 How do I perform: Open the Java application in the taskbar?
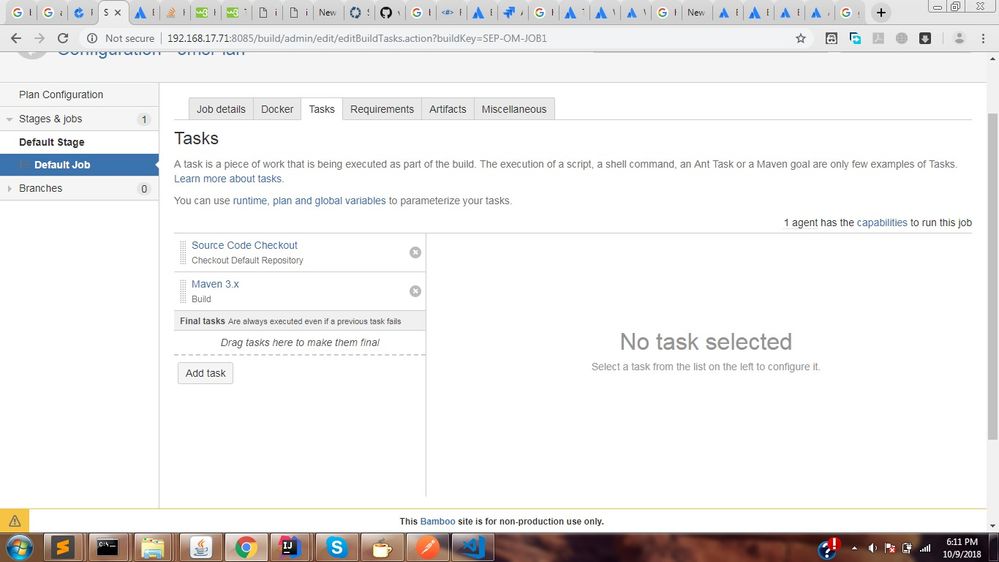tap(200, 547)
